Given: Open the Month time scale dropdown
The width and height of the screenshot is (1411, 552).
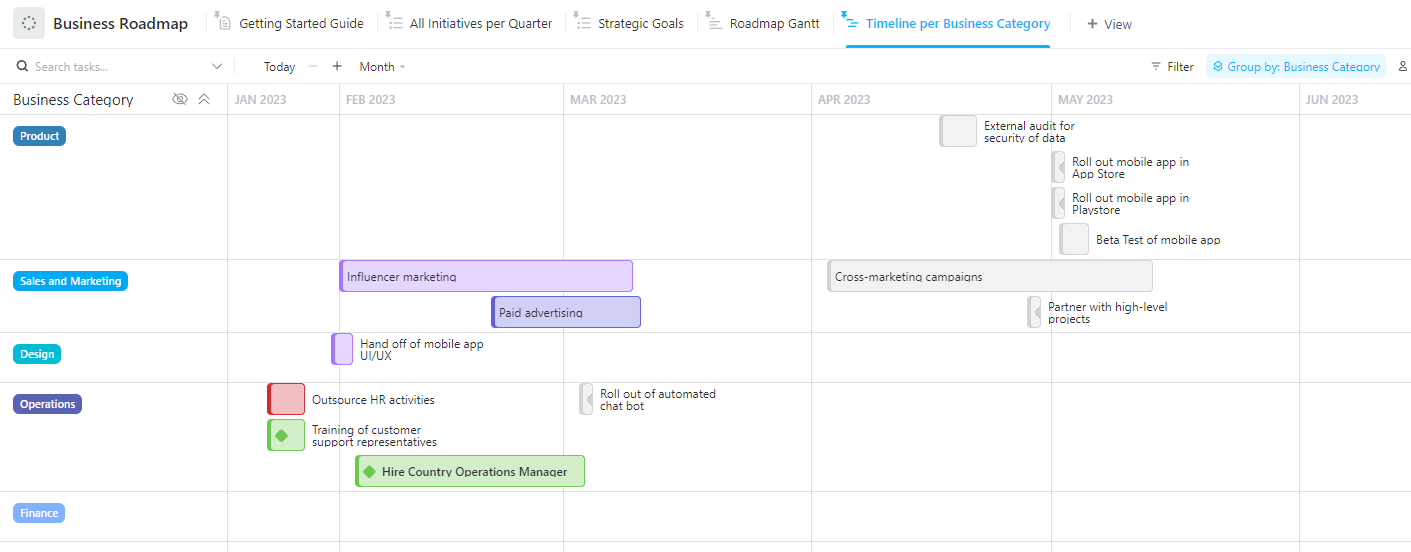Looking at the screenshot, I should coord(382,67).
